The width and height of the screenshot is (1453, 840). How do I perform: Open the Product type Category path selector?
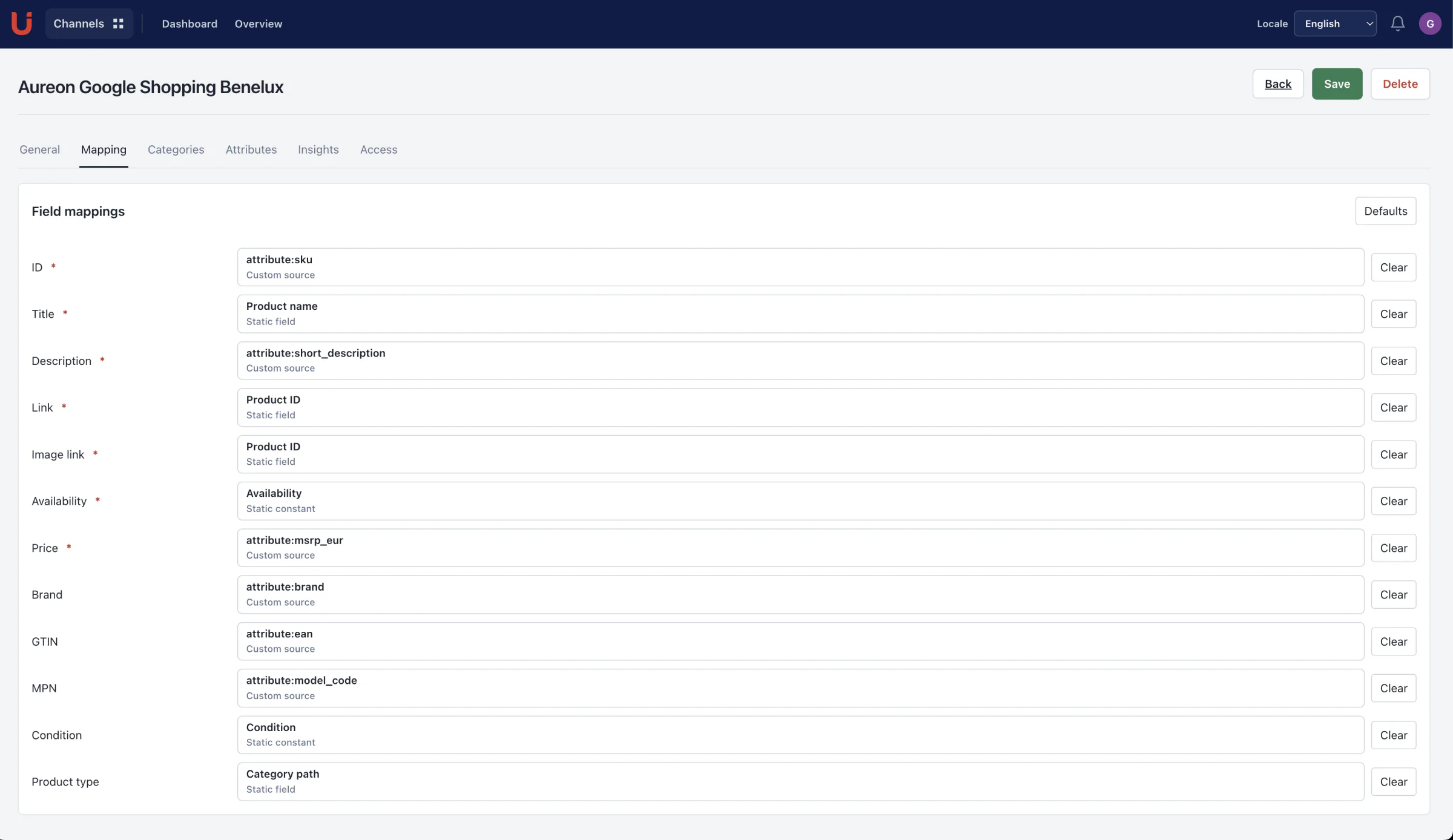pos(800,781)
